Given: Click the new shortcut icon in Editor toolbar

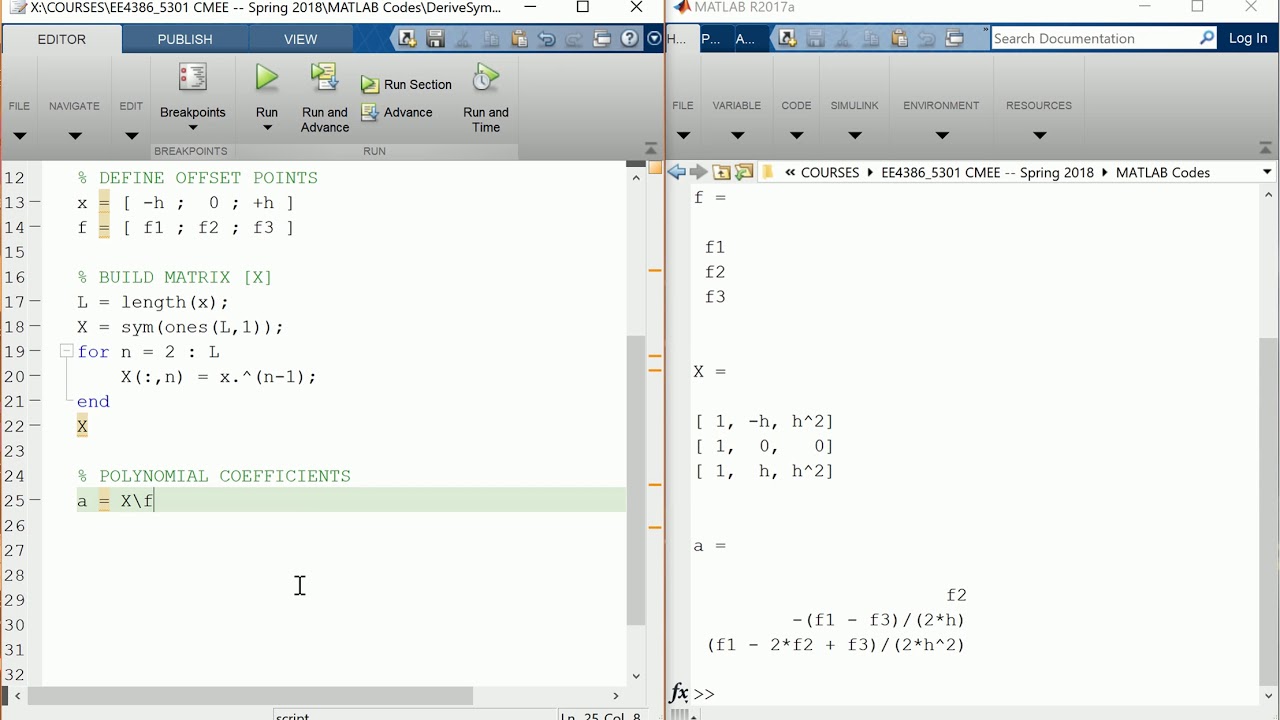Looking at the screenshot, I should coord(407,39).
